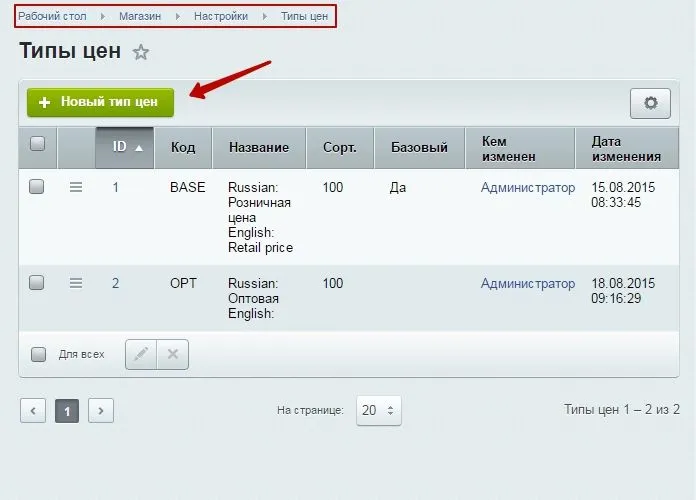
Task: Navigate to "Магазин" in the breadcrumb
Action: click(x=140, y=16)
